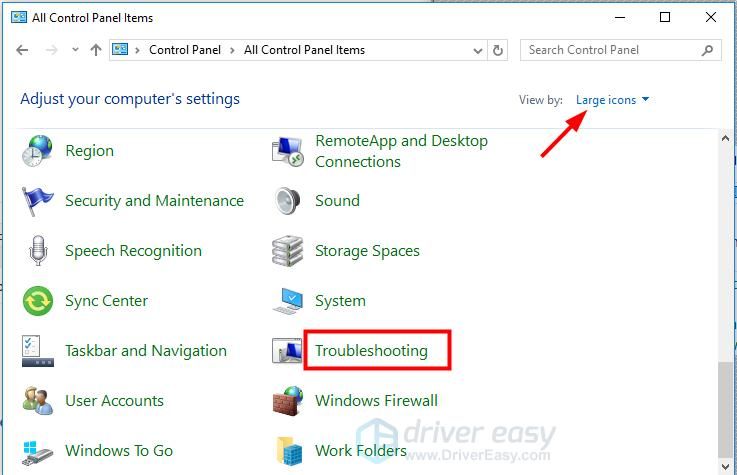Viewport: 737px width, 475px height.
Task: Open the Region globe icon
Action: point(38,151)
